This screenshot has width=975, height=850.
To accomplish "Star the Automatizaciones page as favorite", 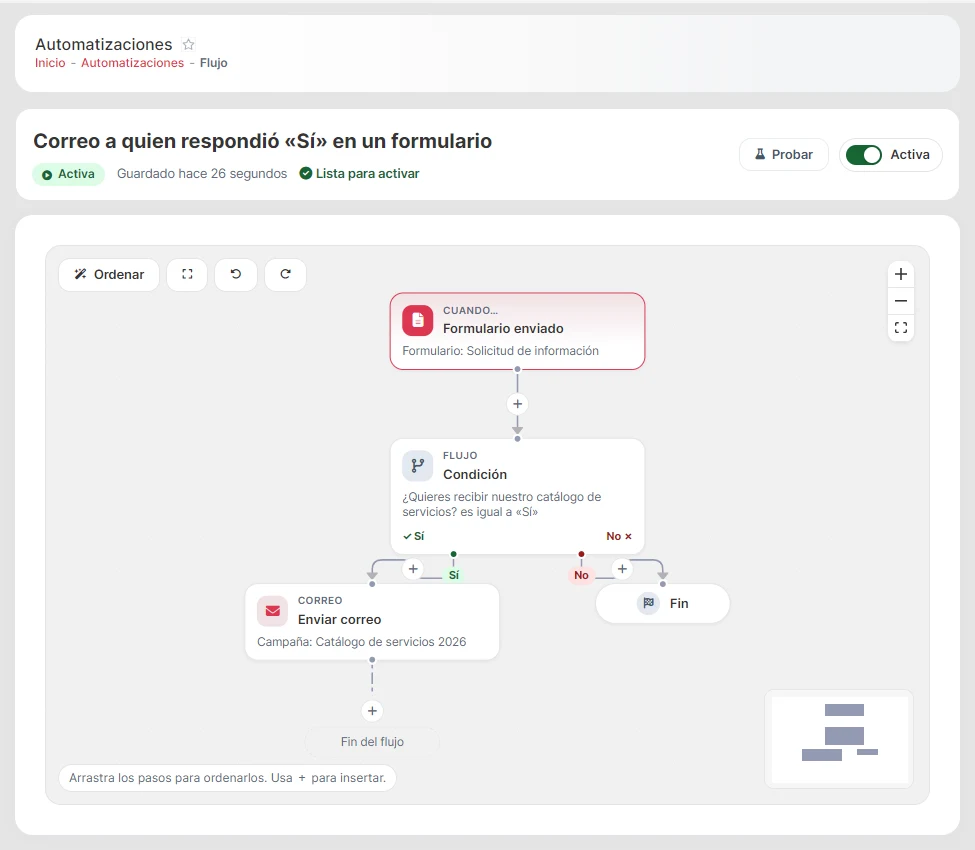I will point(188,44).
